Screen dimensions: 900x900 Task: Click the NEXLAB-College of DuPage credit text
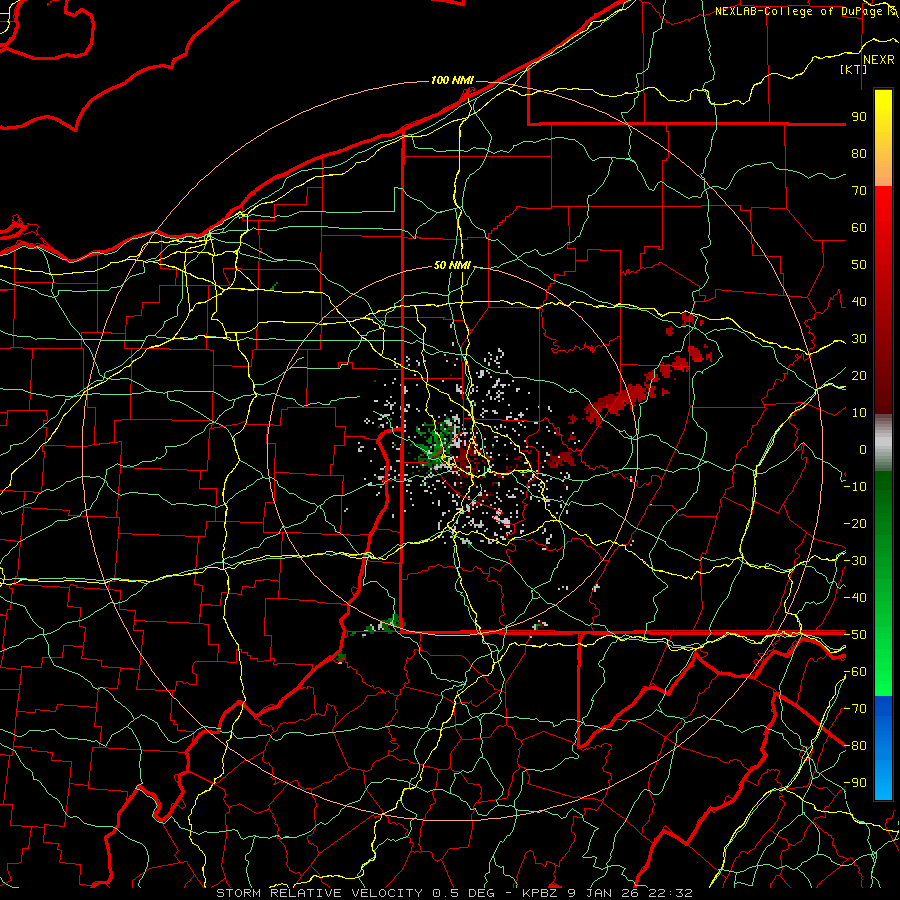click(x=800, y=11)
